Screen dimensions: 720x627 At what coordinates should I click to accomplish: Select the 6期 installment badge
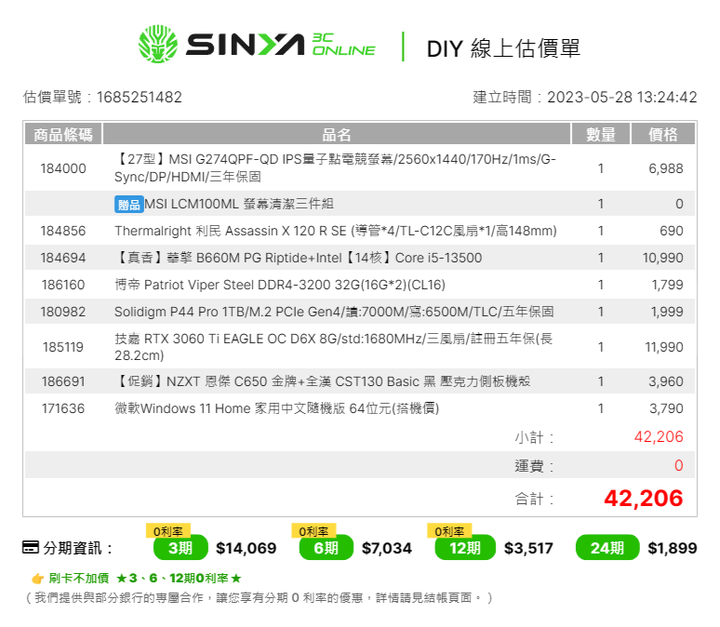pos(326,548)
